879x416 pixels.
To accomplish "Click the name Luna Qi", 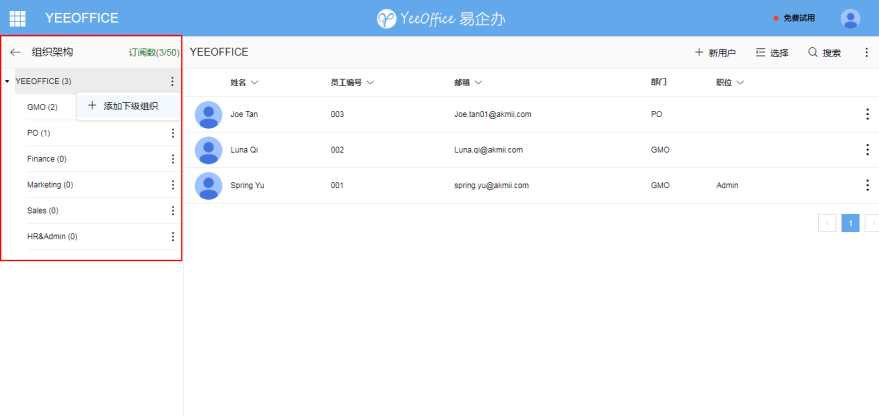I will tap(244, 150).
